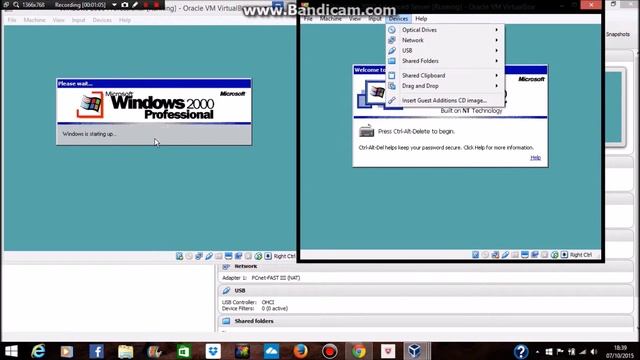Click optical disc indicator in right VM status bar

[x=485, y=255]
